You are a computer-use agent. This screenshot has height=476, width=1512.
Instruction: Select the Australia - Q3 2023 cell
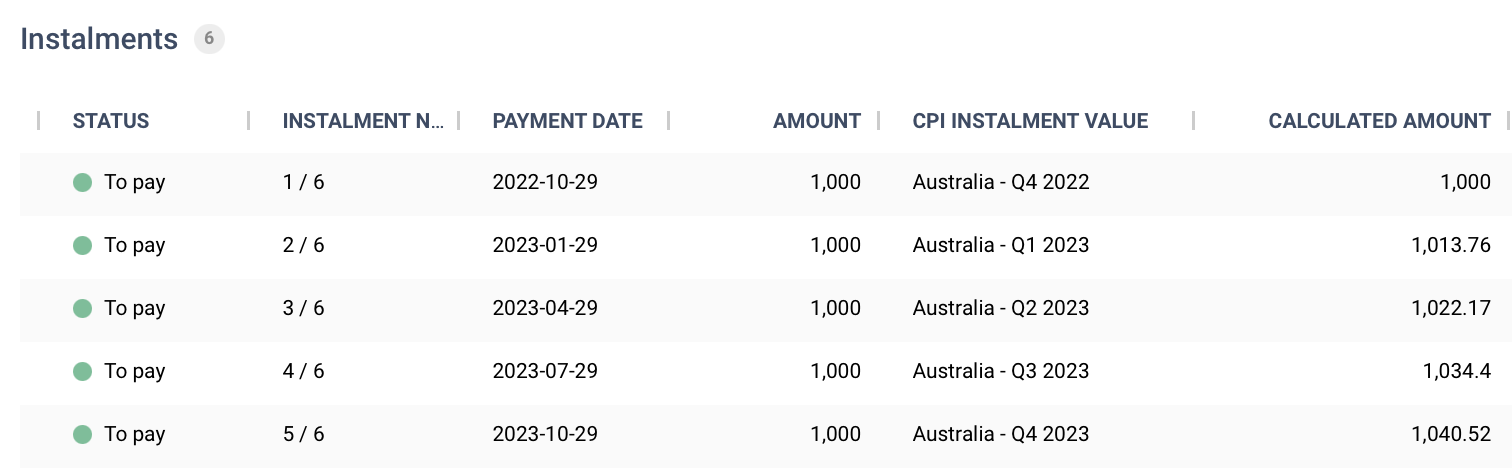pyautogui.click(x=1000, y=371)
